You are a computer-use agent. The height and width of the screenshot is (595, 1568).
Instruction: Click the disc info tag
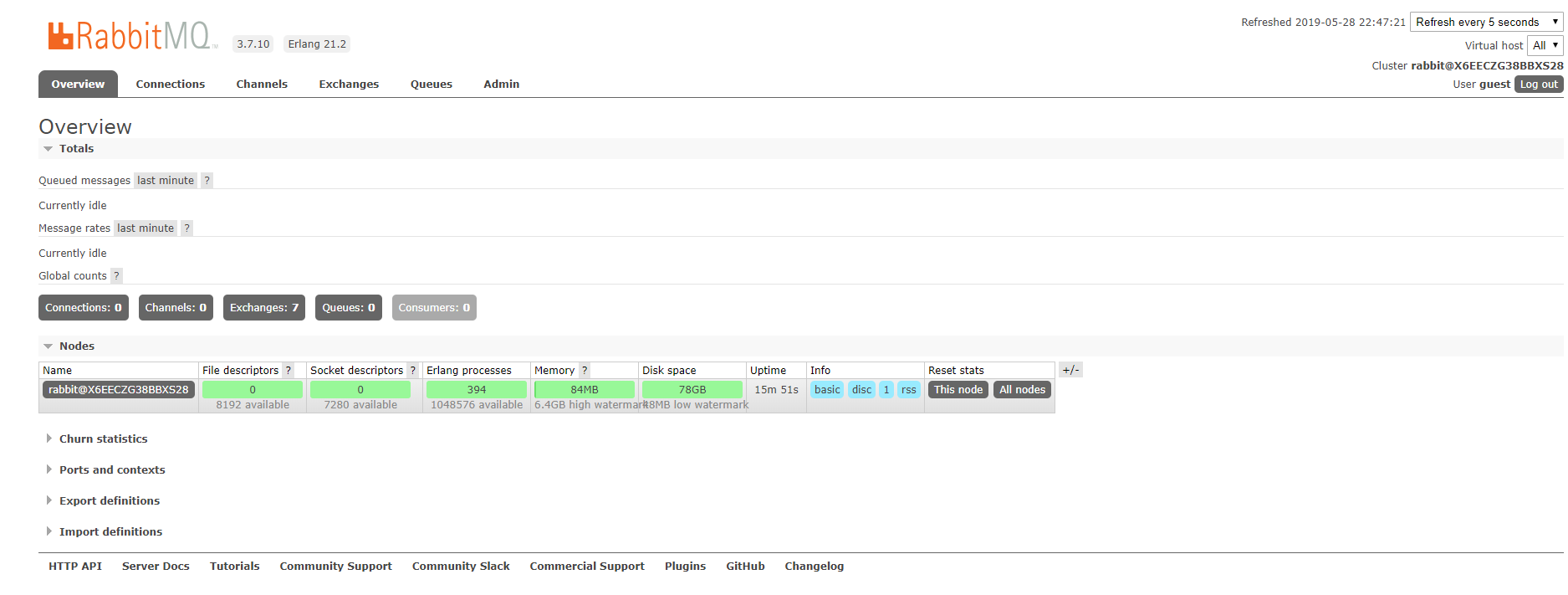[862, 390]
